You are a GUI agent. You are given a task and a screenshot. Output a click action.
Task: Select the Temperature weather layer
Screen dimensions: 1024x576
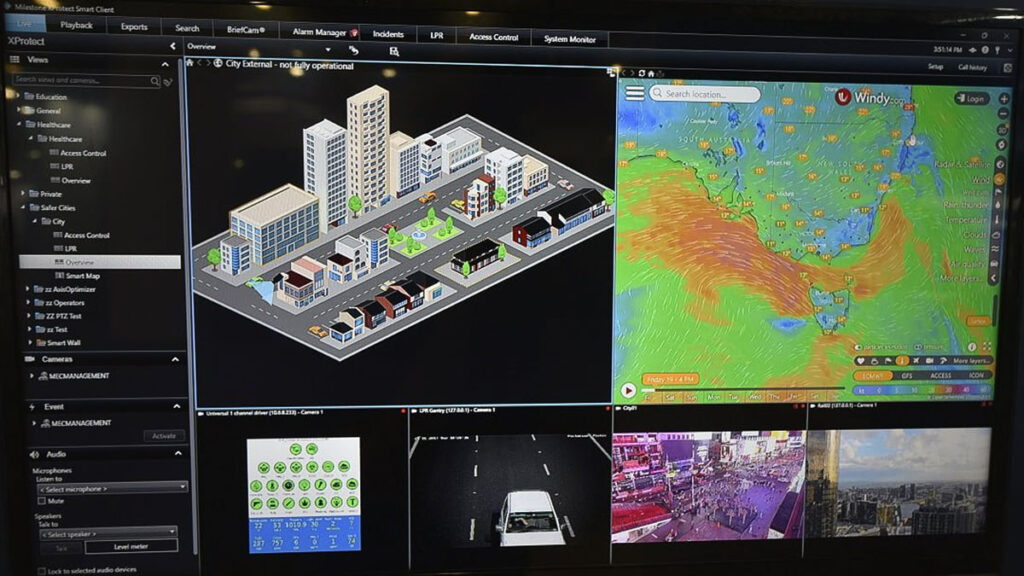coord(997,220)
